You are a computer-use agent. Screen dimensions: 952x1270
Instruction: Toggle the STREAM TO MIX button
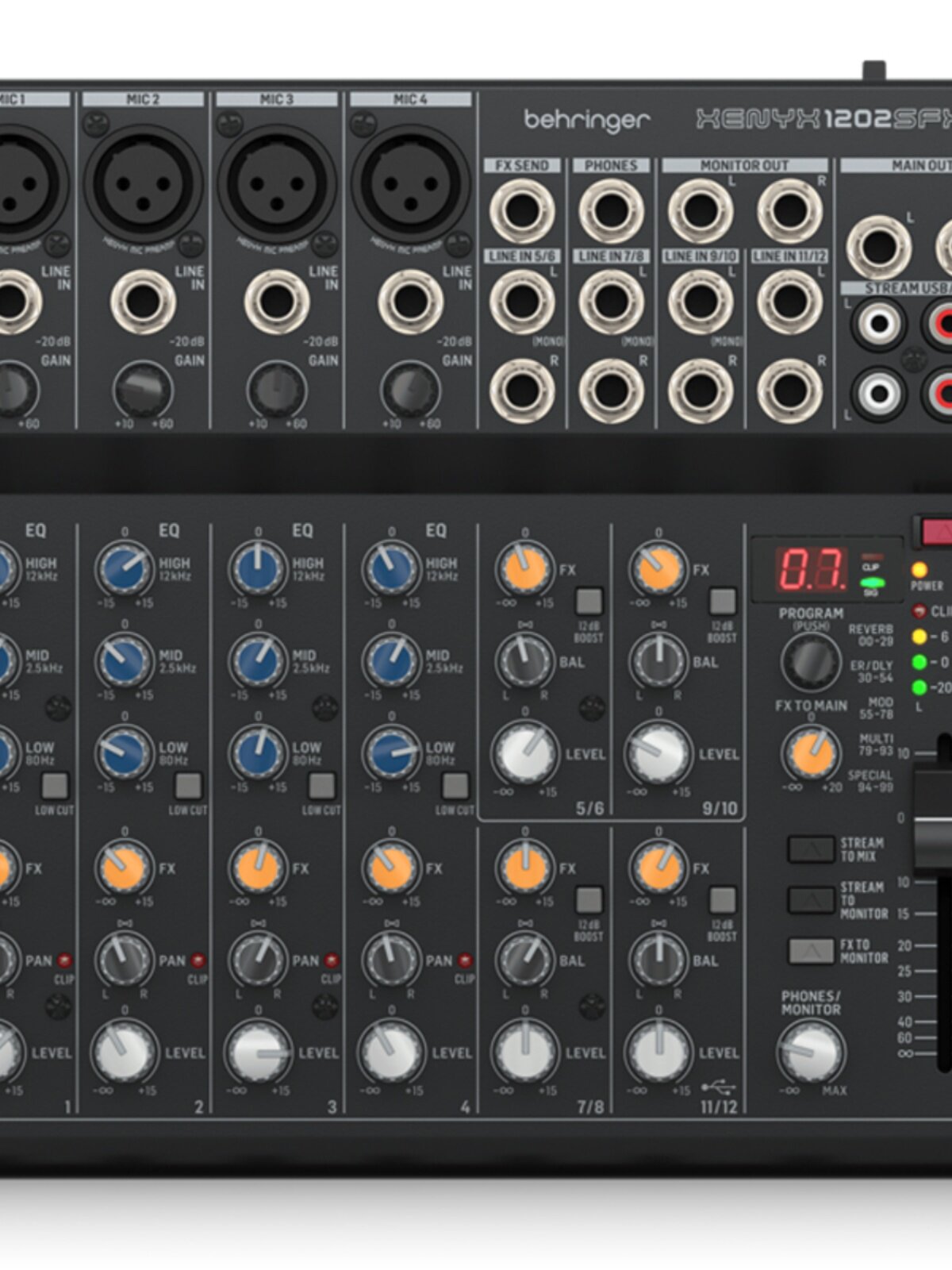810,849
